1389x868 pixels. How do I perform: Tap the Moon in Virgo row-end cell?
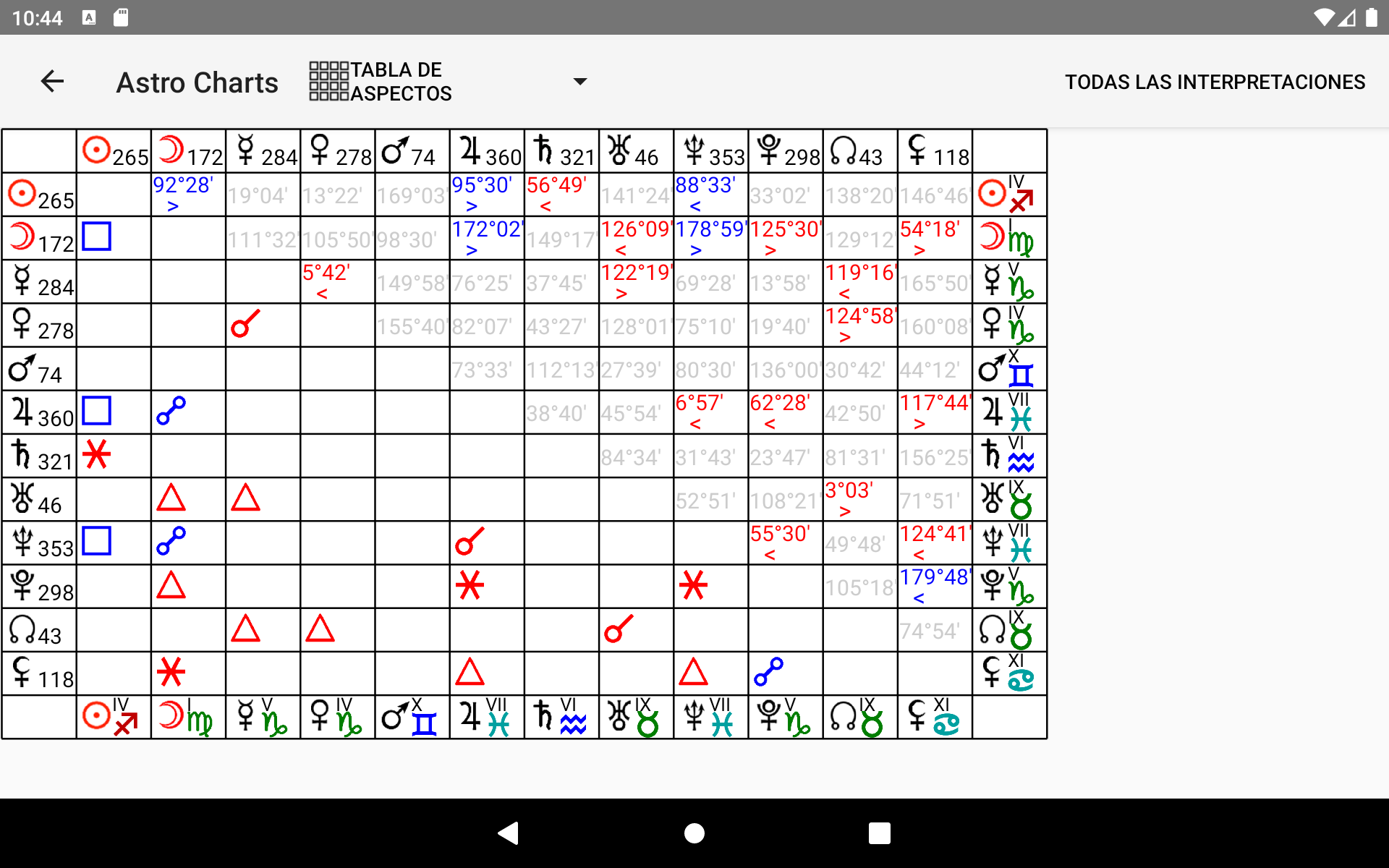click(1010, 238)
